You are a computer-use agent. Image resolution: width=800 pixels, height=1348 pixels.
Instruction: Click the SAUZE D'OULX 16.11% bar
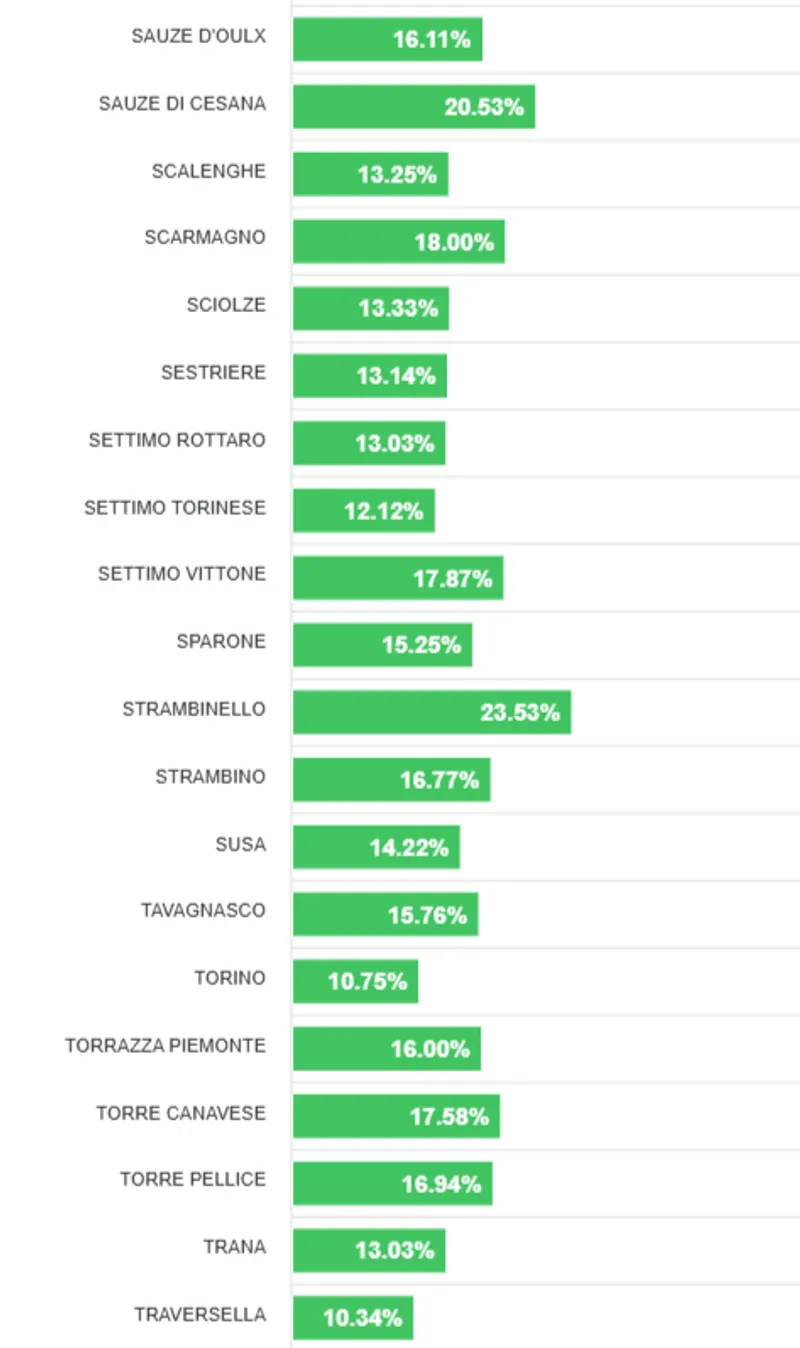pos(387,40)
